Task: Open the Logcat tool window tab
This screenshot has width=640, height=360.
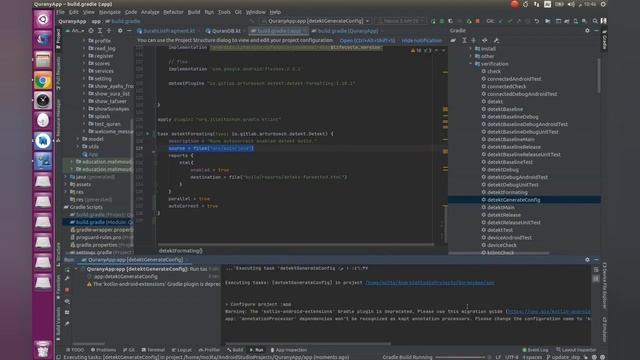Action: pyautogui.click(x=181, y=350)
